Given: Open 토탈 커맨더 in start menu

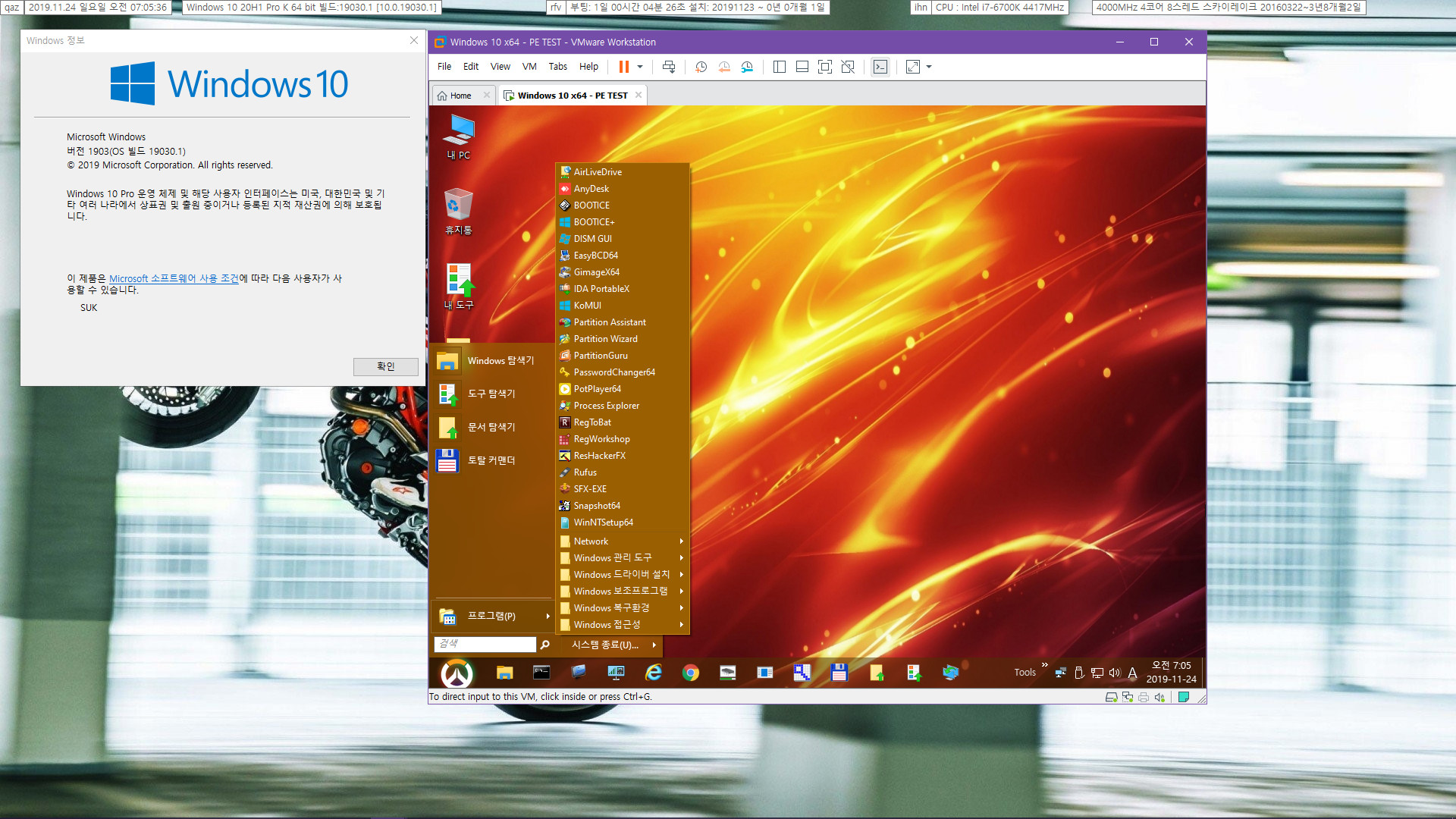Looking at the screenshot, I should 491,461.
